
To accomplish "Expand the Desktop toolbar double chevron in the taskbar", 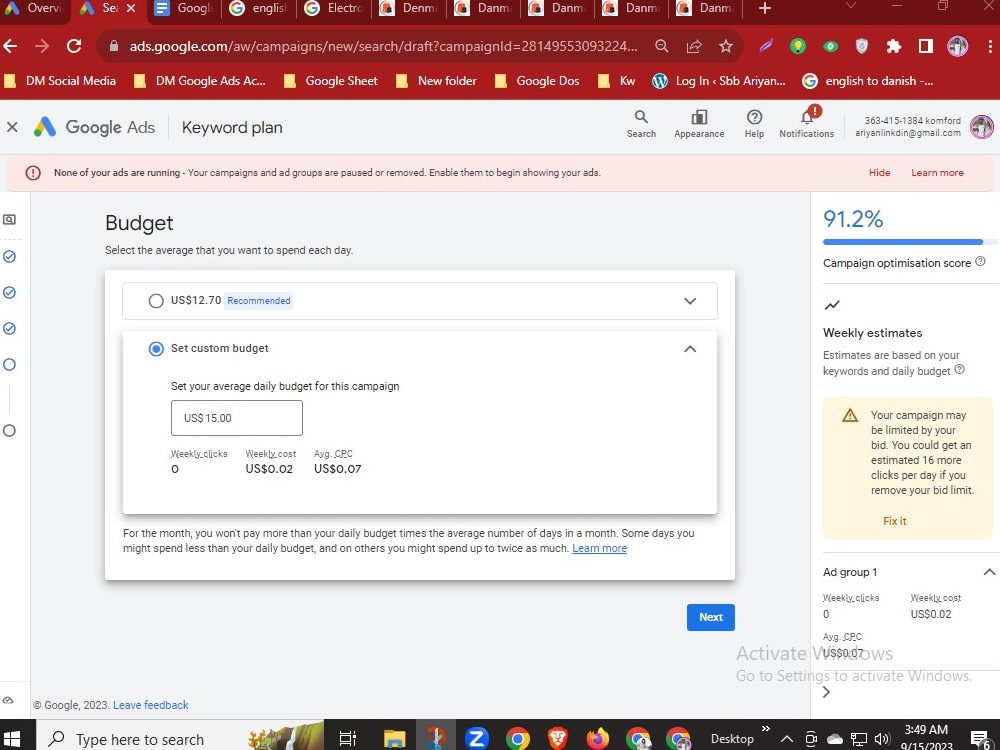I will [766, 729].
